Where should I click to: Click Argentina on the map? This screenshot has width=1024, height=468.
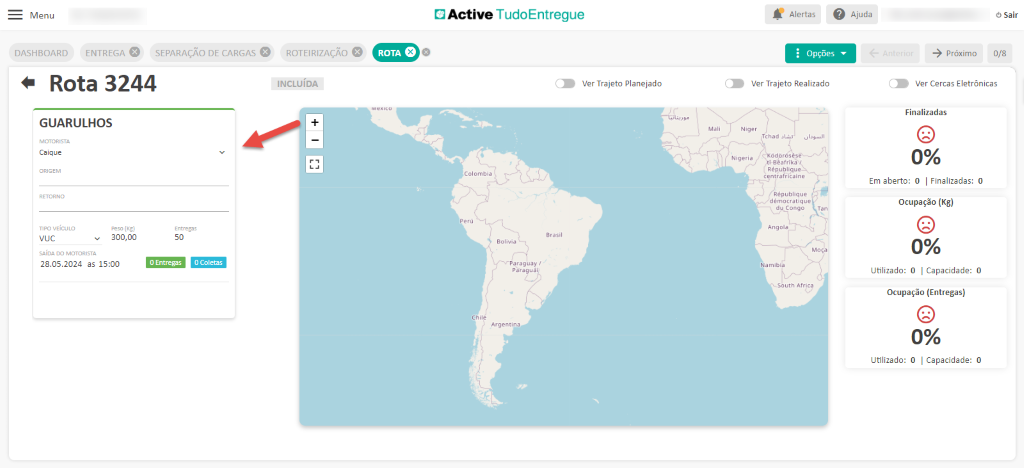pyautogui.click(x=505, y=324)
